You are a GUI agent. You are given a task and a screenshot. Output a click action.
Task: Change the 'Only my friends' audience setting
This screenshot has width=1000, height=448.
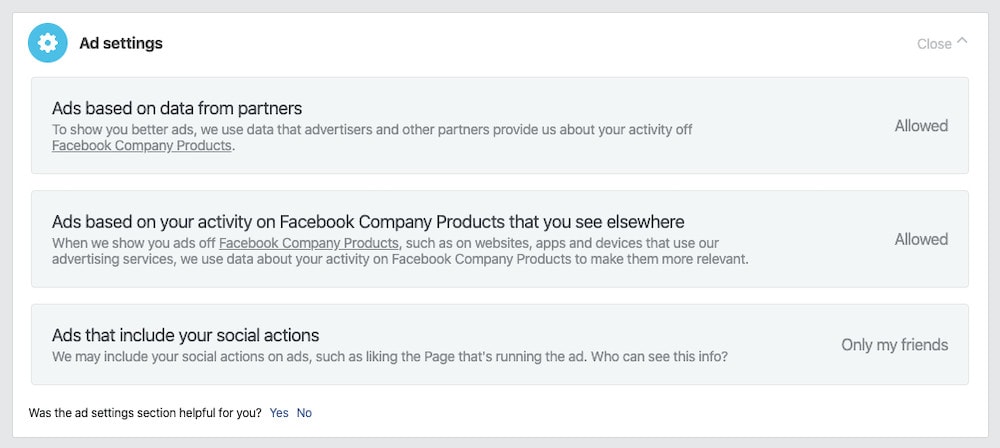[894, 345]
